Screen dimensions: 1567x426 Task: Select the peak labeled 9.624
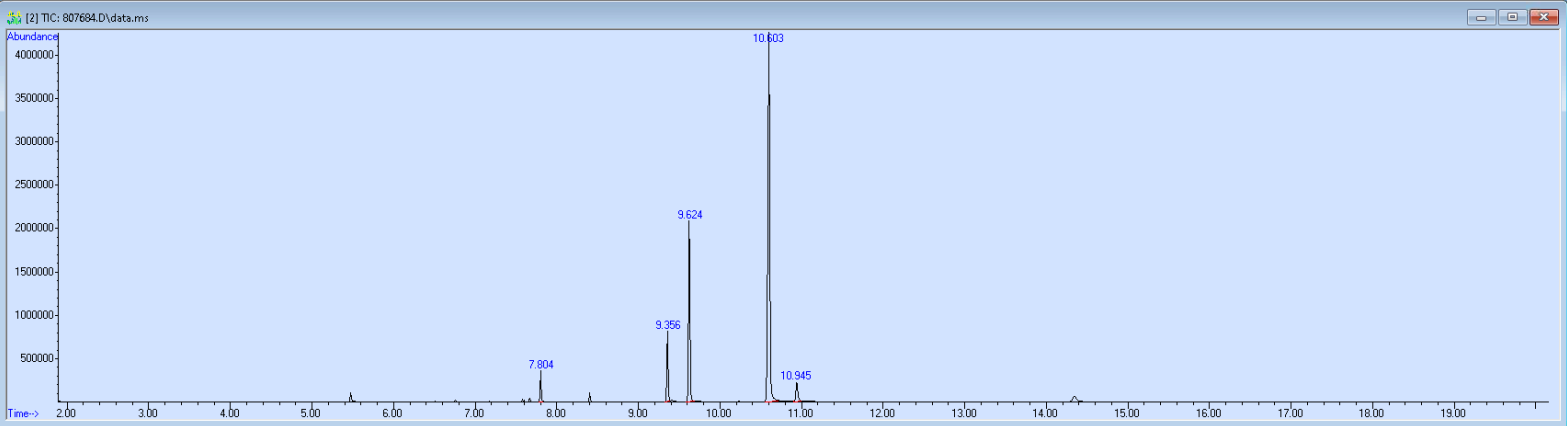[x=690, y=215]
